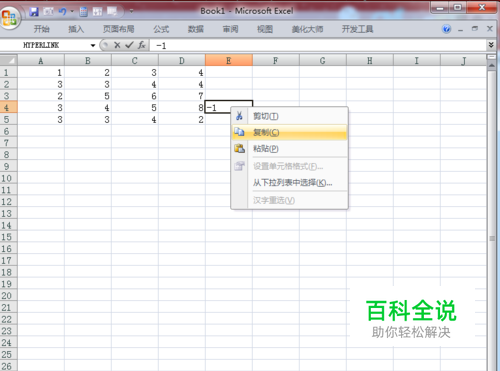Click cell D3 containing 7

(182, 96)
